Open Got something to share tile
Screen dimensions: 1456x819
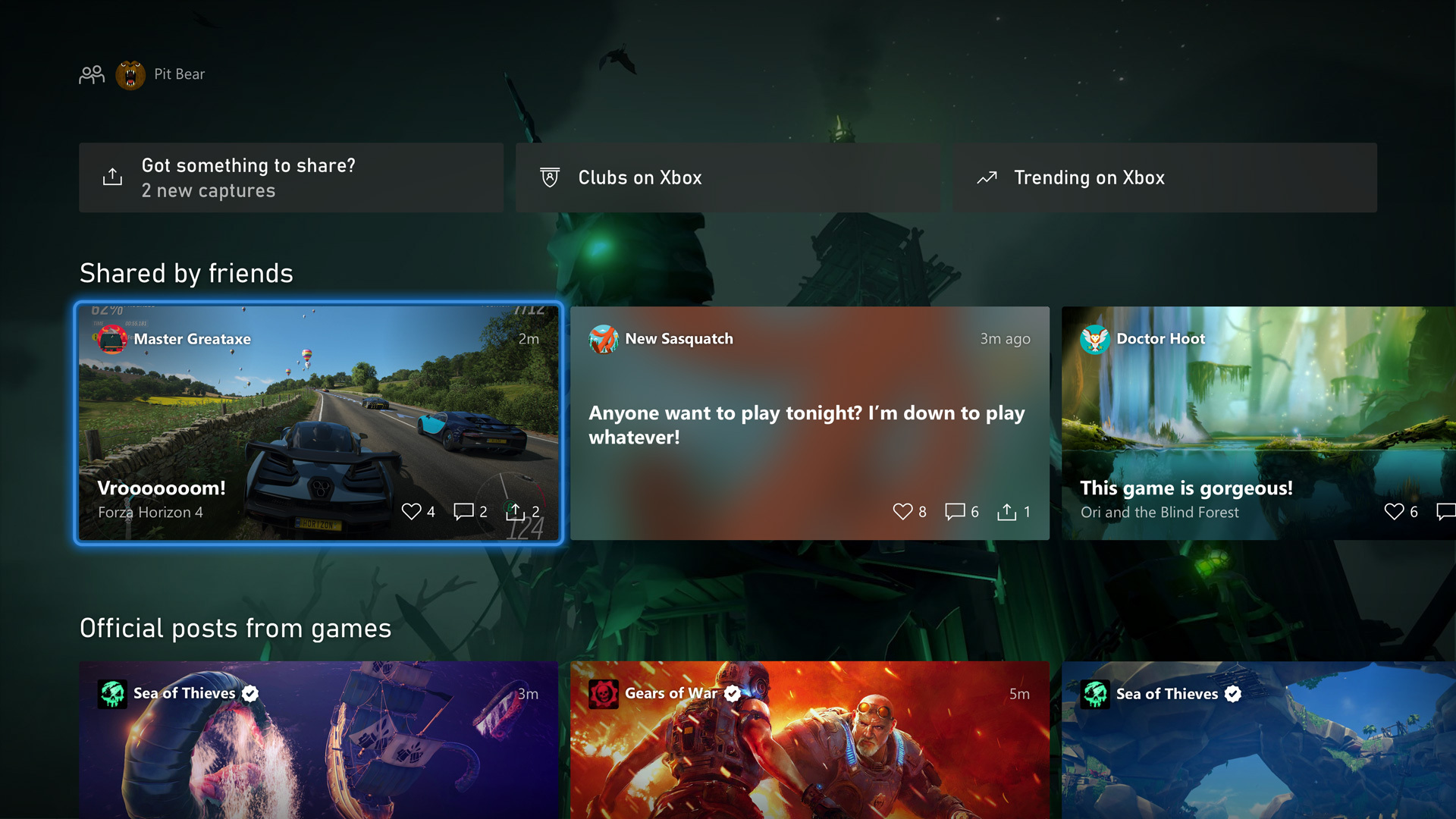coord(291,177)
